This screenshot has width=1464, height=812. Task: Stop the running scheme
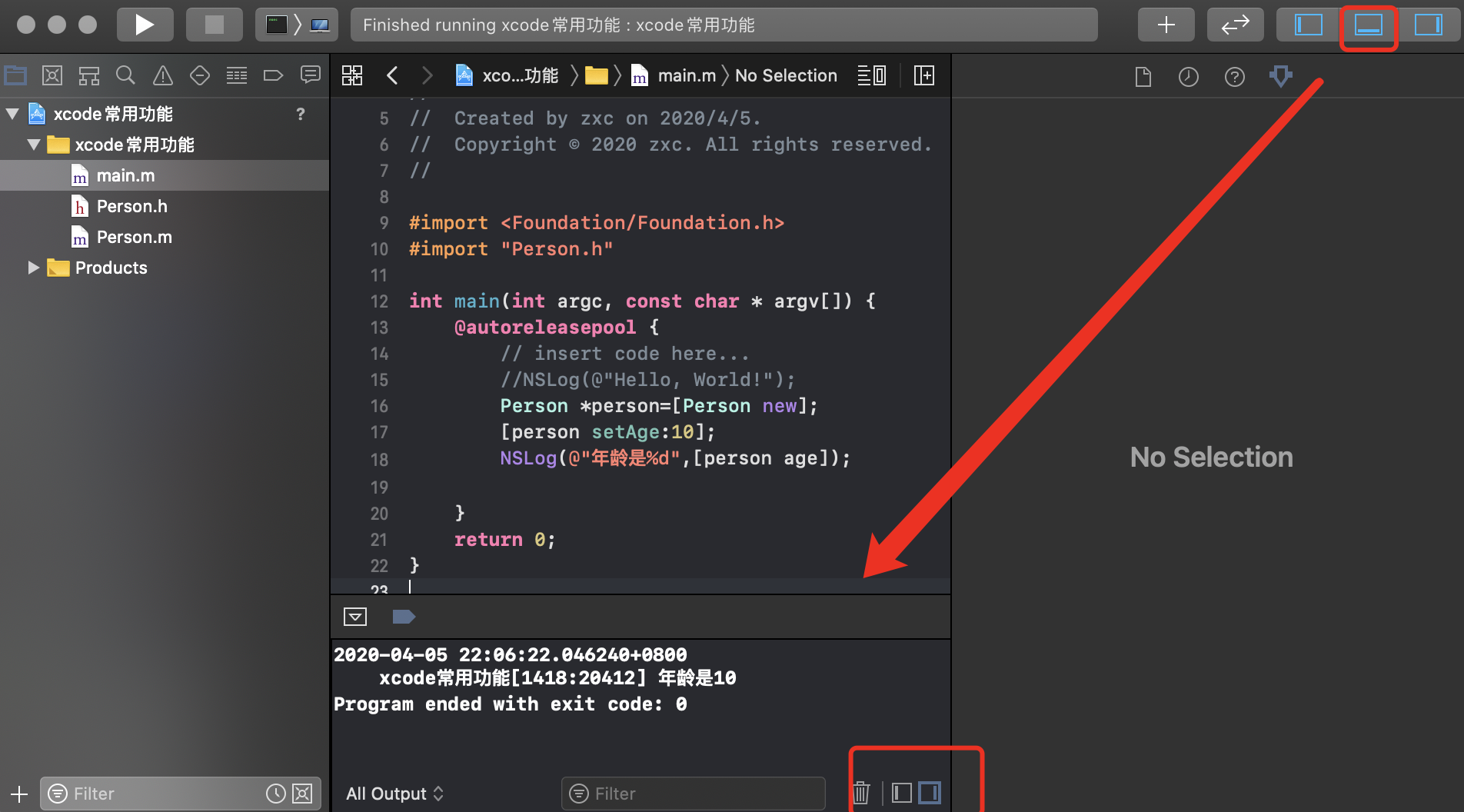coord(215,25)
